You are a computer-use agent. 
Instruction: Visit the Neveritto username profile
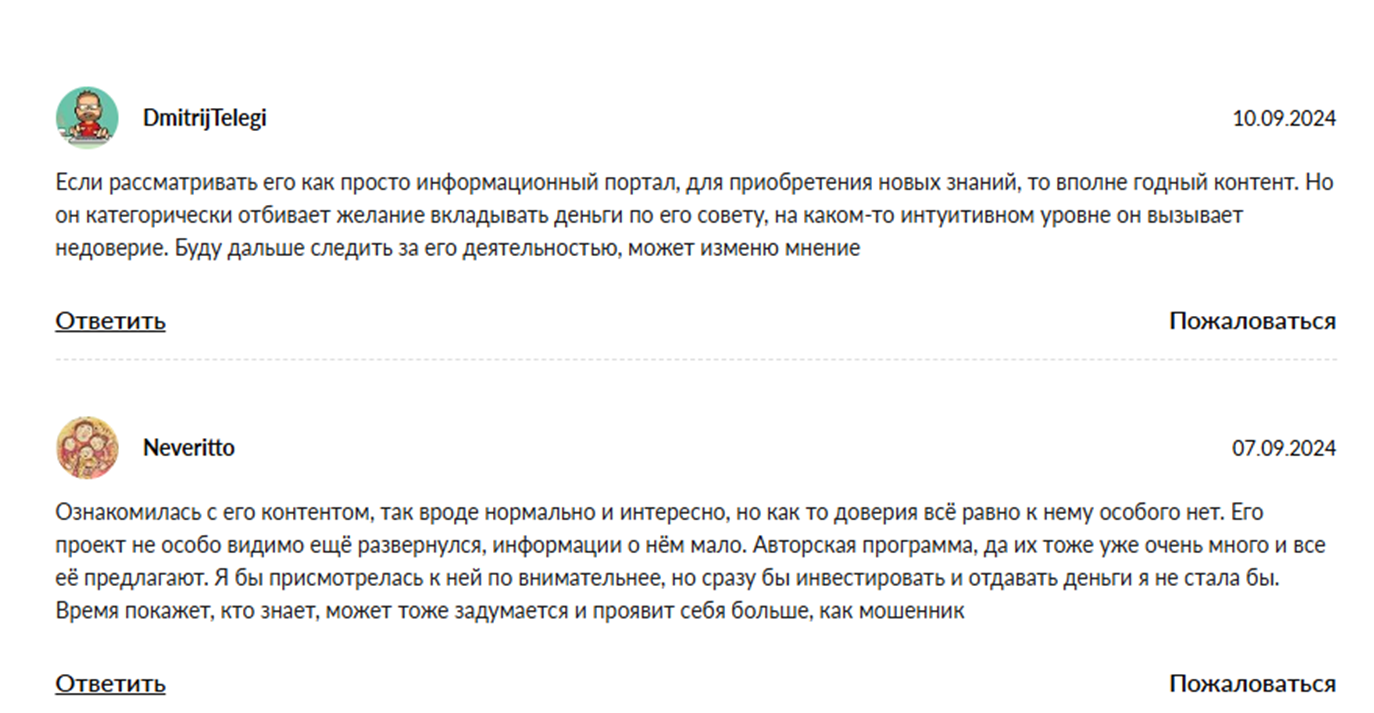tap(189, 448)
